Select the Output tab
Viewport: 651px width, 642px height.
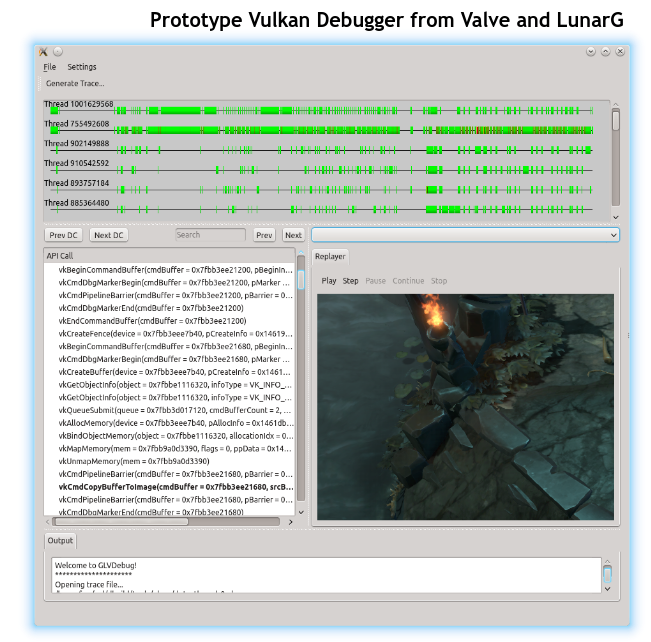tap(60, 541)
